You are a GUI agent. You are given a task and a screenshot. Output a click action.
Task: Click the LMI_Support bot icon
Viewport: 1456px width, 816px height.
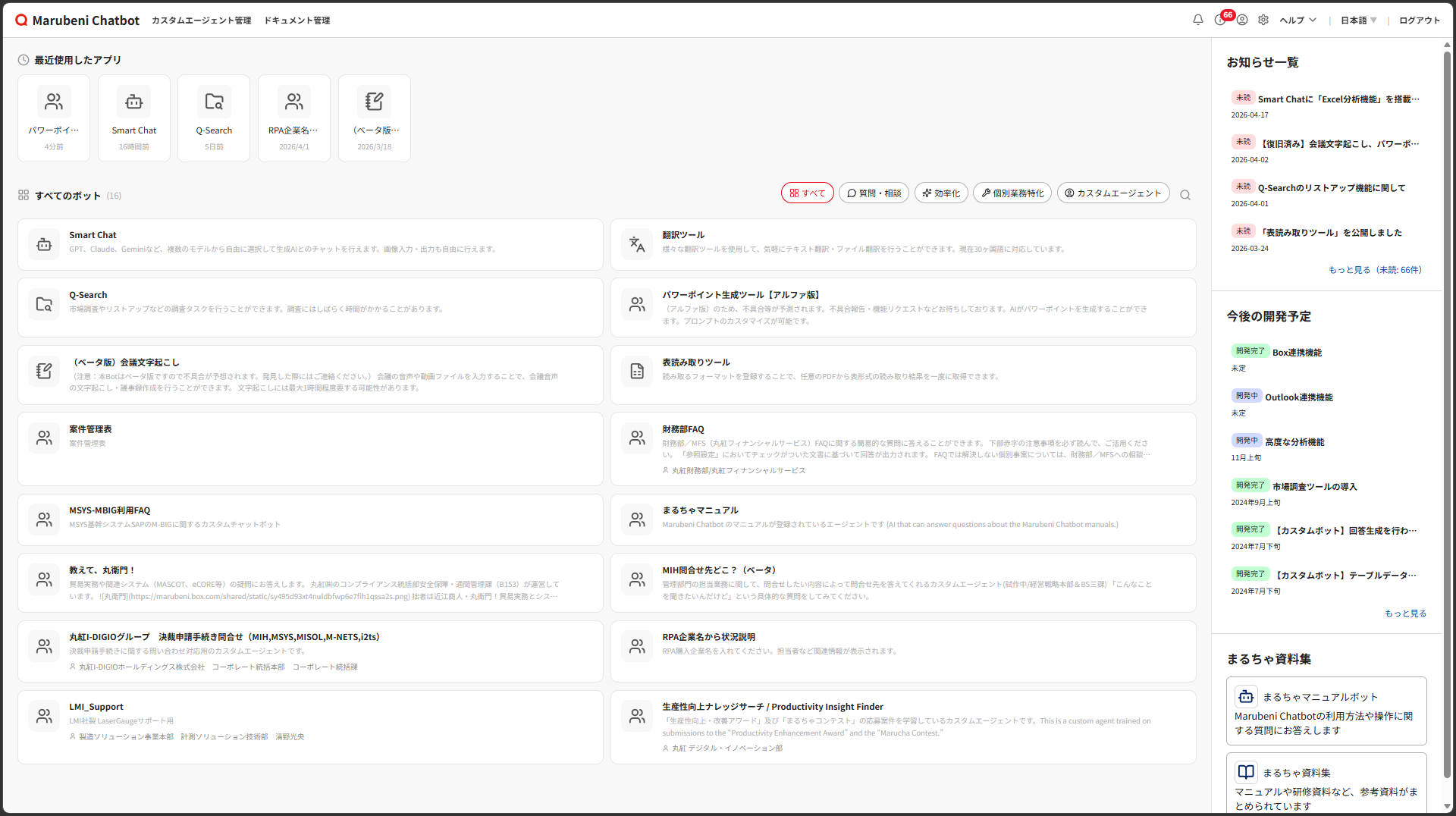tap(44, 715)
